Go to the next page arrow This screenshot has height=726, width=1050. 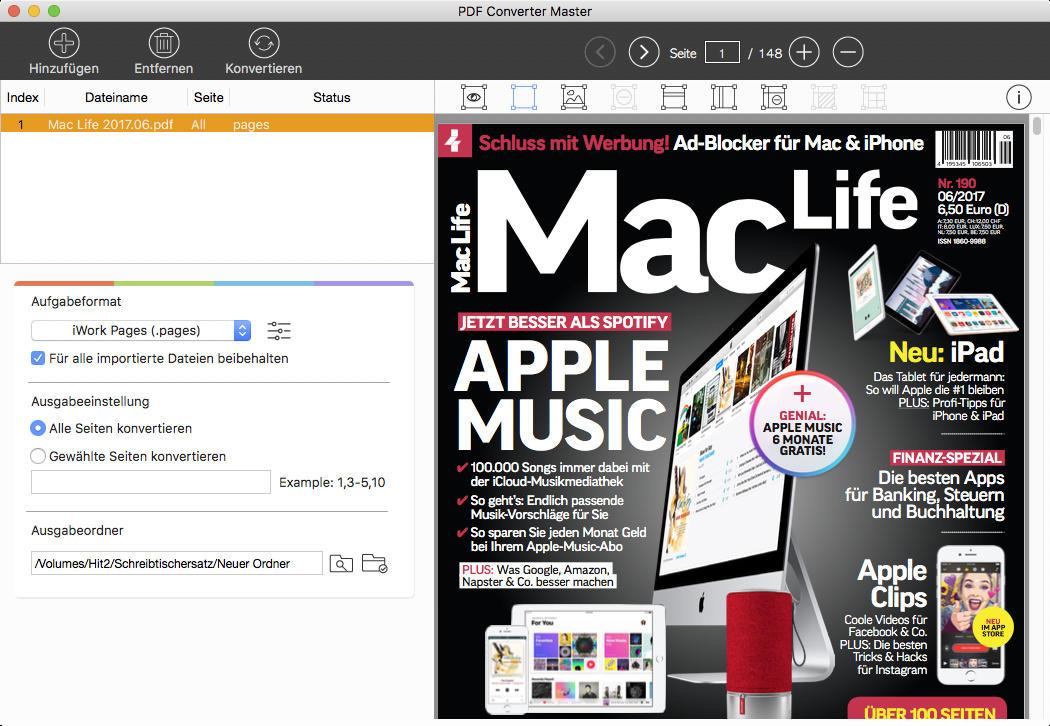[x=644, y=52]
